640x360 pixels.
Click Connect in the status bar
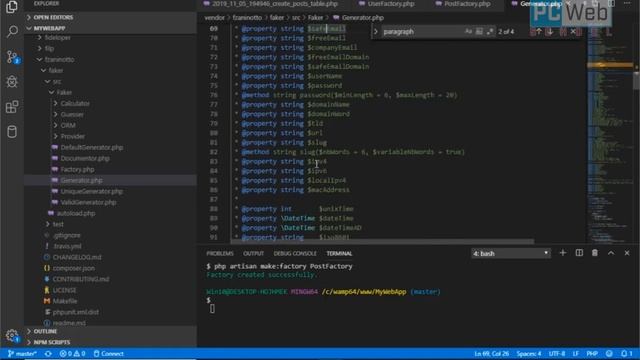coord(109,353)
